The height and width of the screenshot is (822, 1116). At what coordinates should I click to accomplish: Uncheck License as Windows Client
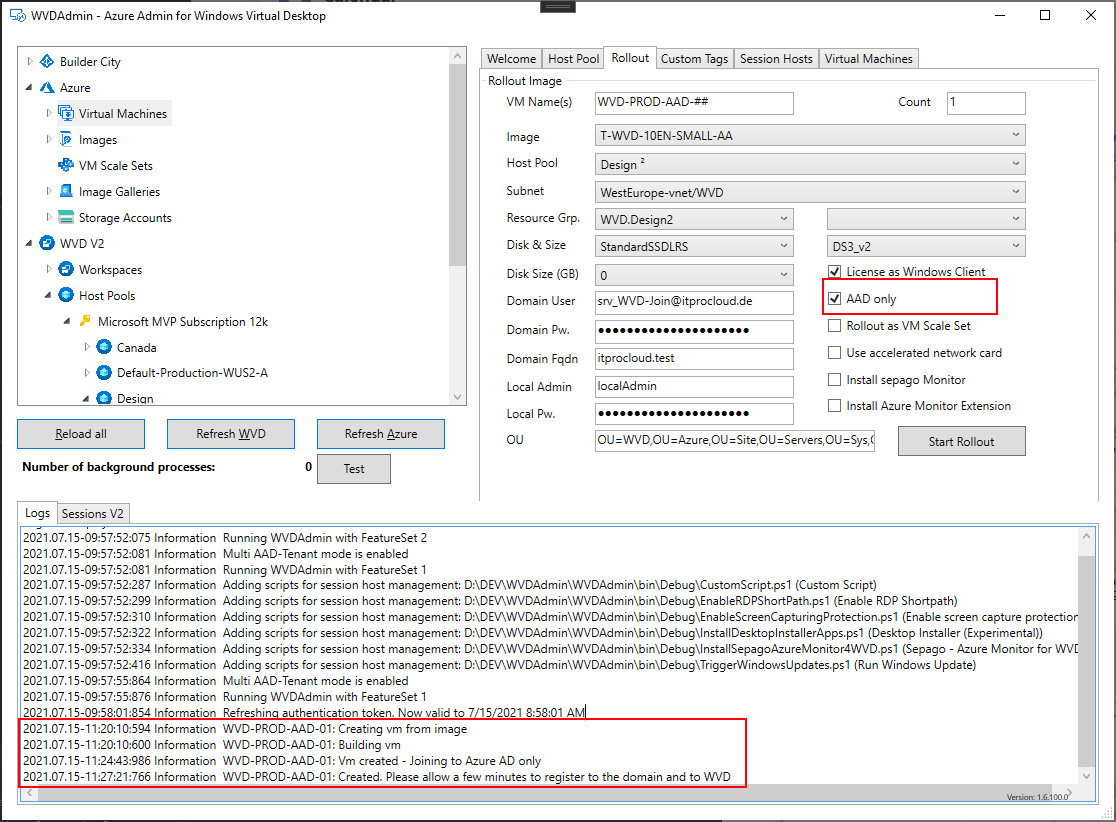pos(834,271)
